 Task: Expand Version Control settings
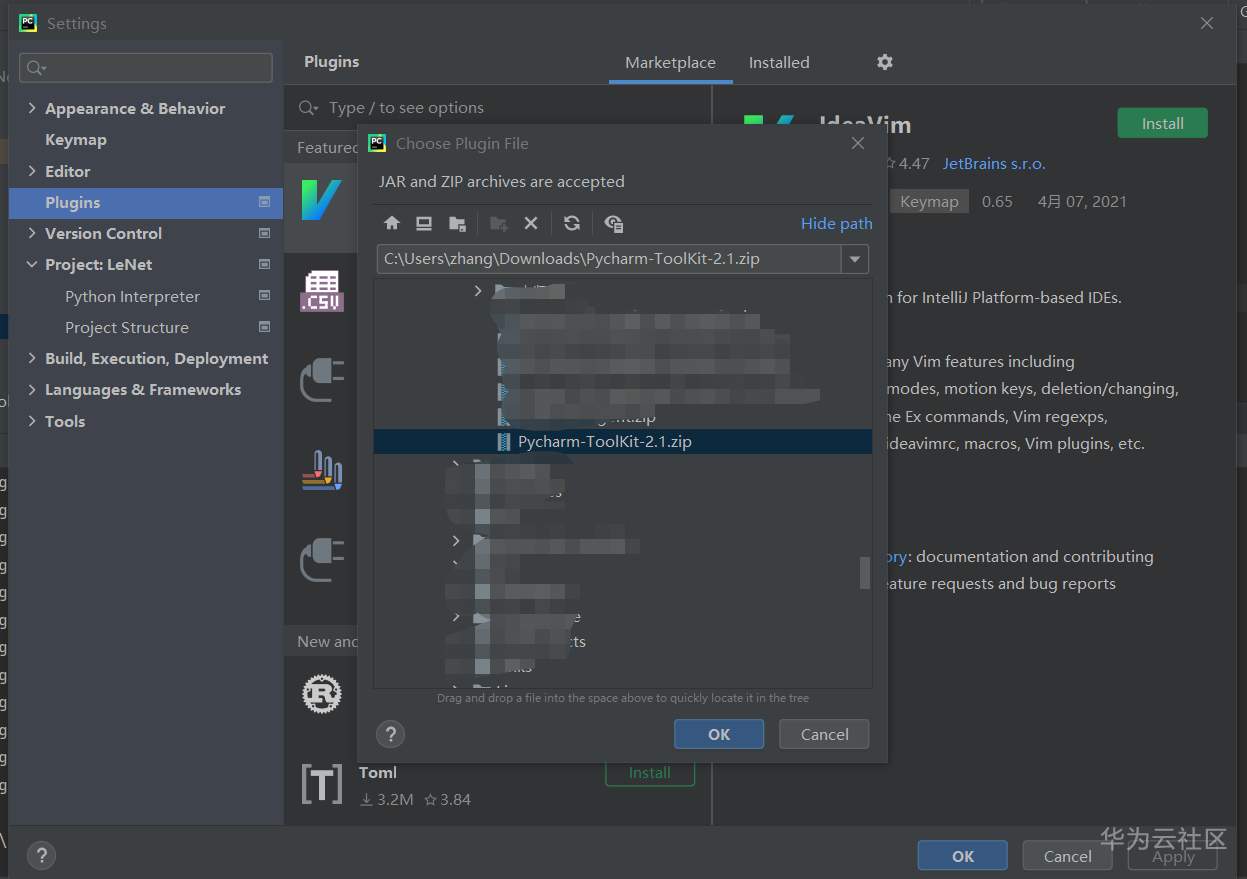click(32, 233)
